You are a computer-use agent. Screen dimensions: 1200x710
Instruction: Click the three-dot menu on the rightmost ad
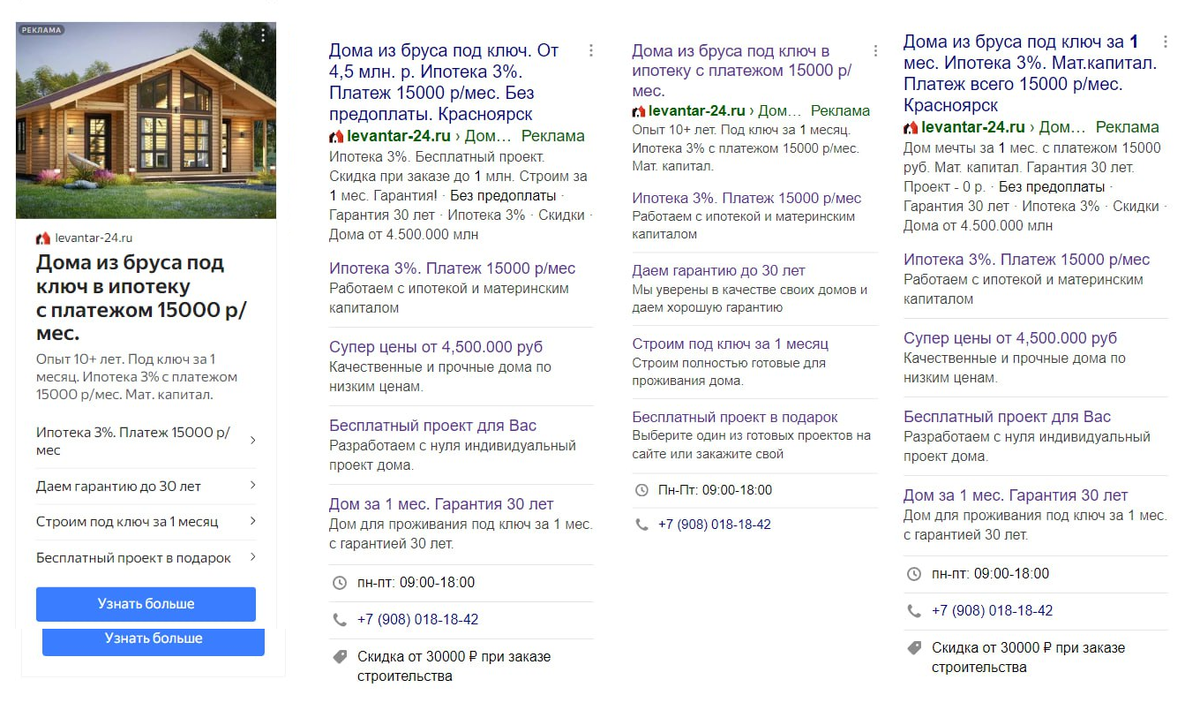tap(1165, 42)
